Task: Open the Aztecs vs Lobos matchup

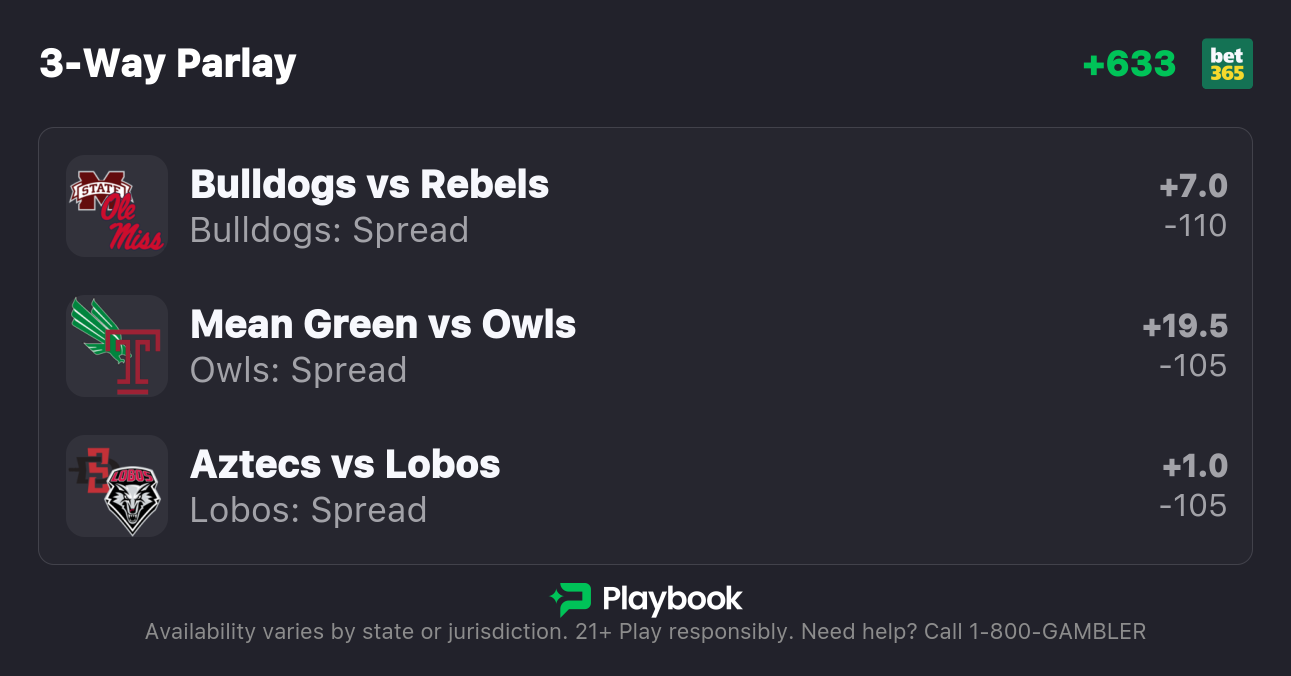Action: (x=345, y=465)
